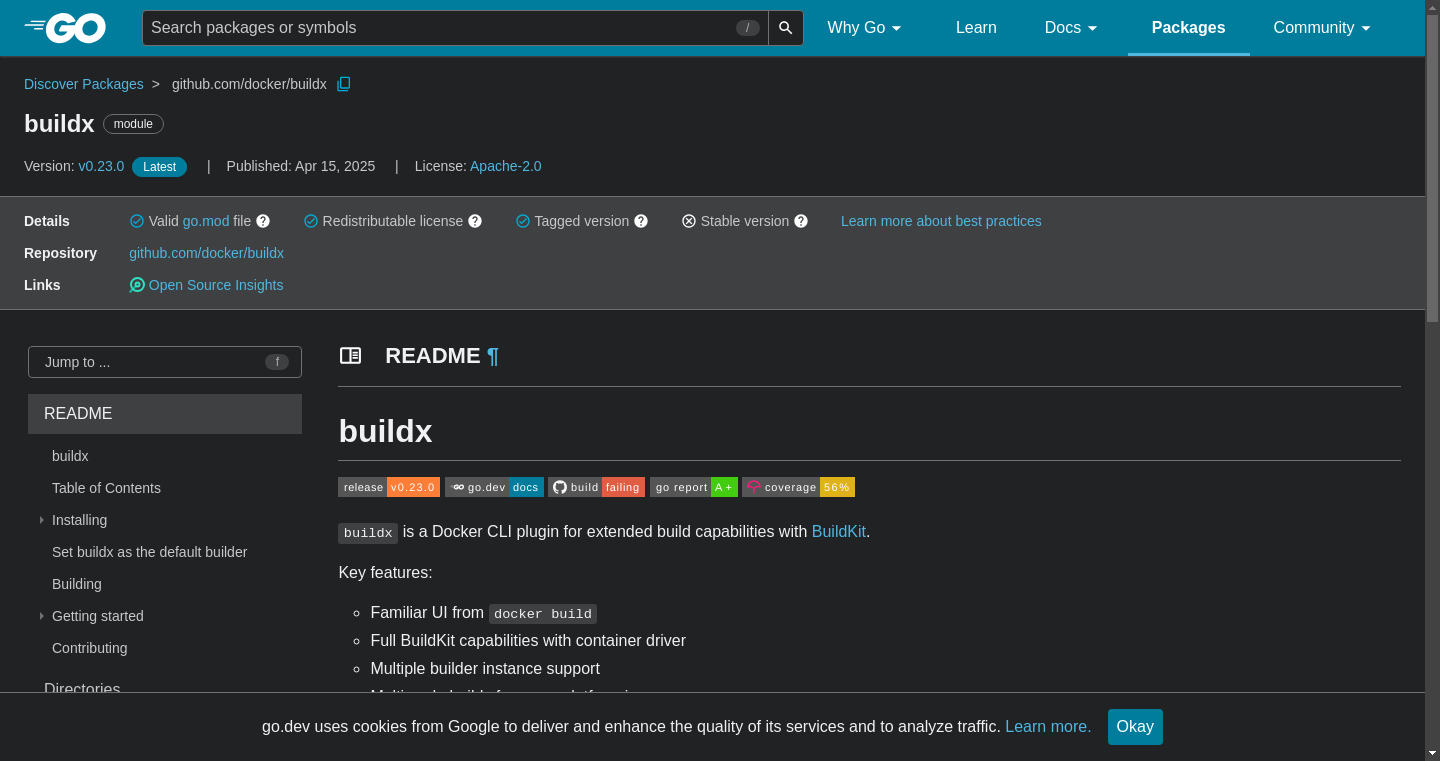Open github.com/docker/buildx repository link
Viewport: 1440px width, 761px height.
(x=206, y=253)
